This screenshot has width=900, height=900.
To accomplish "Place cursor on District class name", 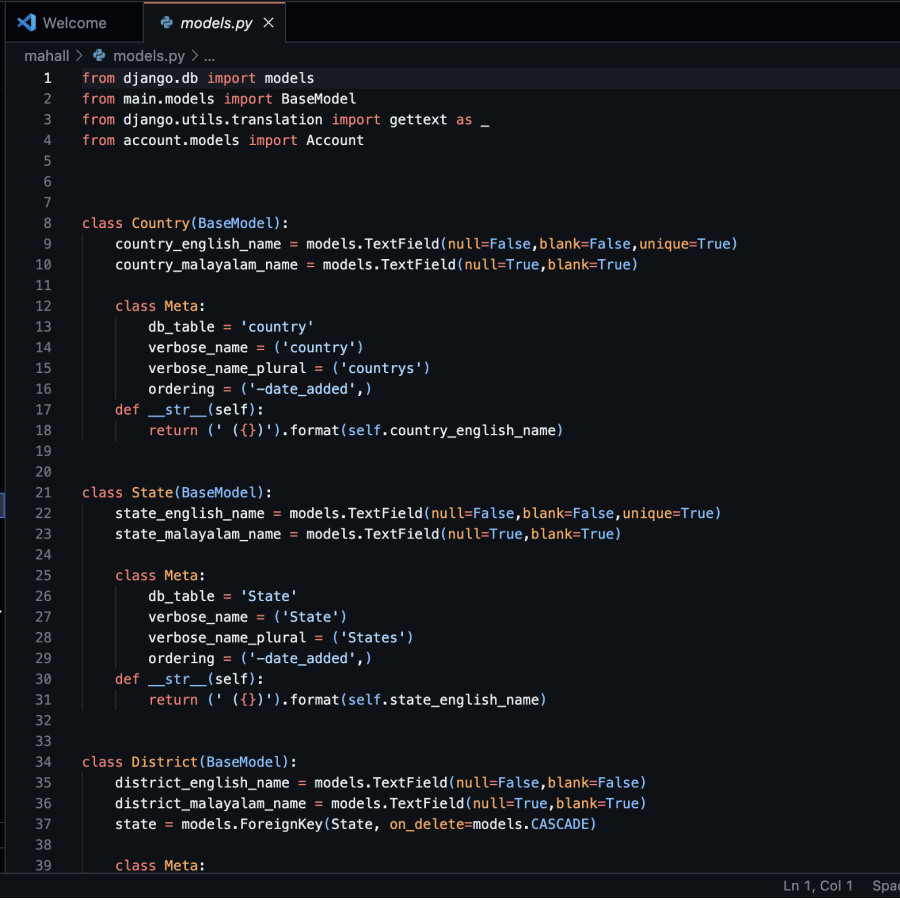I will point(164,762).
